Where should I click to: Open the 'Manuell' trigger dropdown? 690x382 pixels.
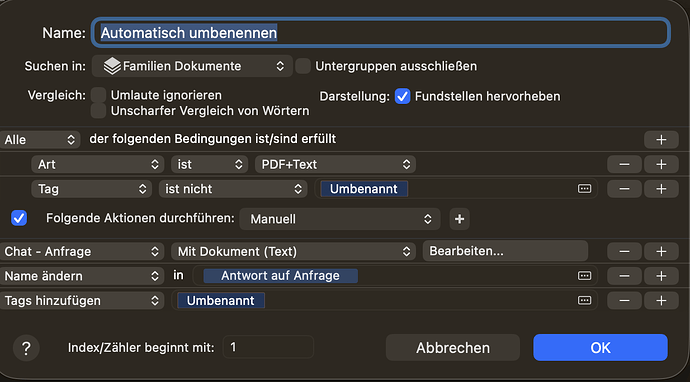pyautogui.click(x=340, y=219)
